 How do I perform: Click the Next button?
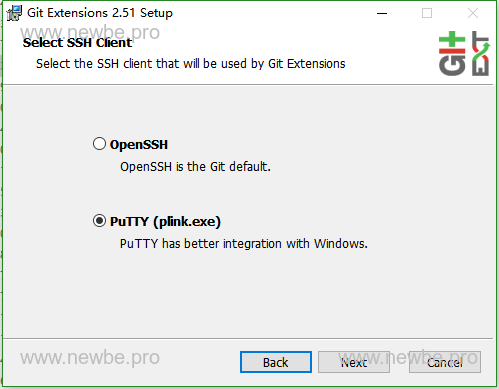354,362
